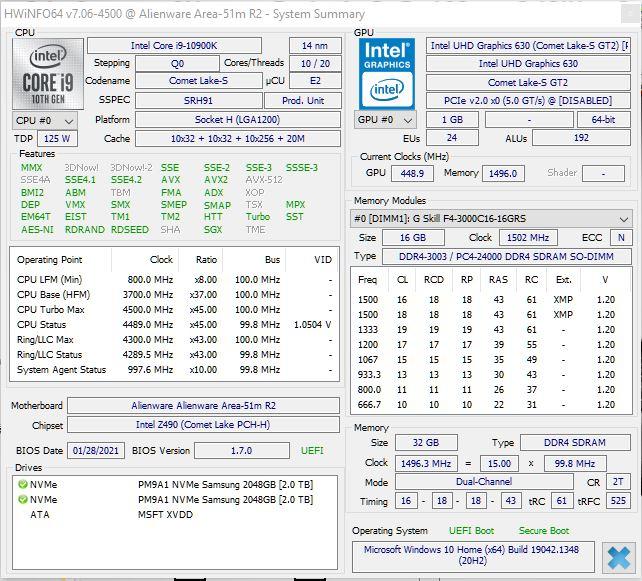Click the Intel Graphics logo
This screenshot has width=642, height=581.
point(387,72)
